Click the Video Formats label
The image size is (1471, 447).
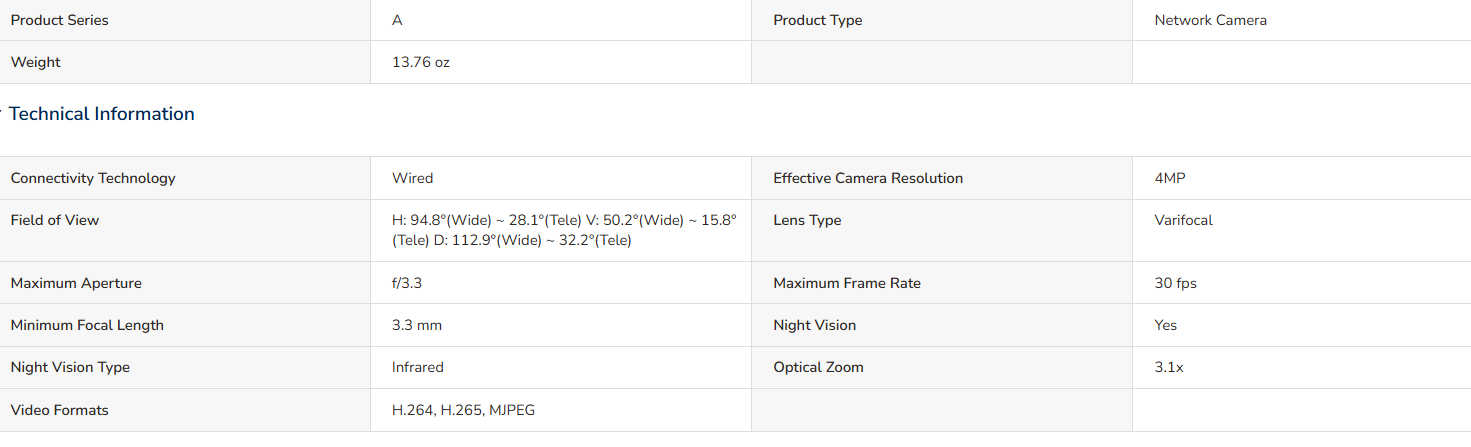(60, 410)
